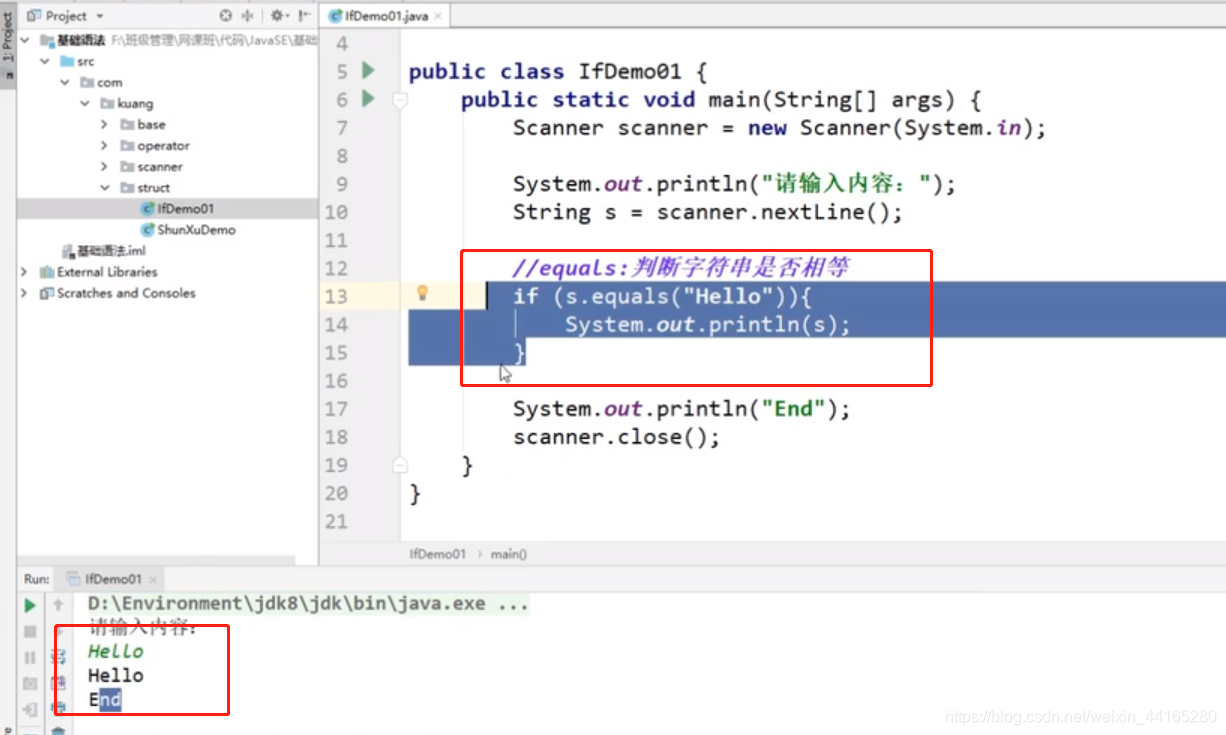Collapse the 基础语法 root module node
Image resolution: width=1226 pixels, height=735 pixels.
pos(24,40)
